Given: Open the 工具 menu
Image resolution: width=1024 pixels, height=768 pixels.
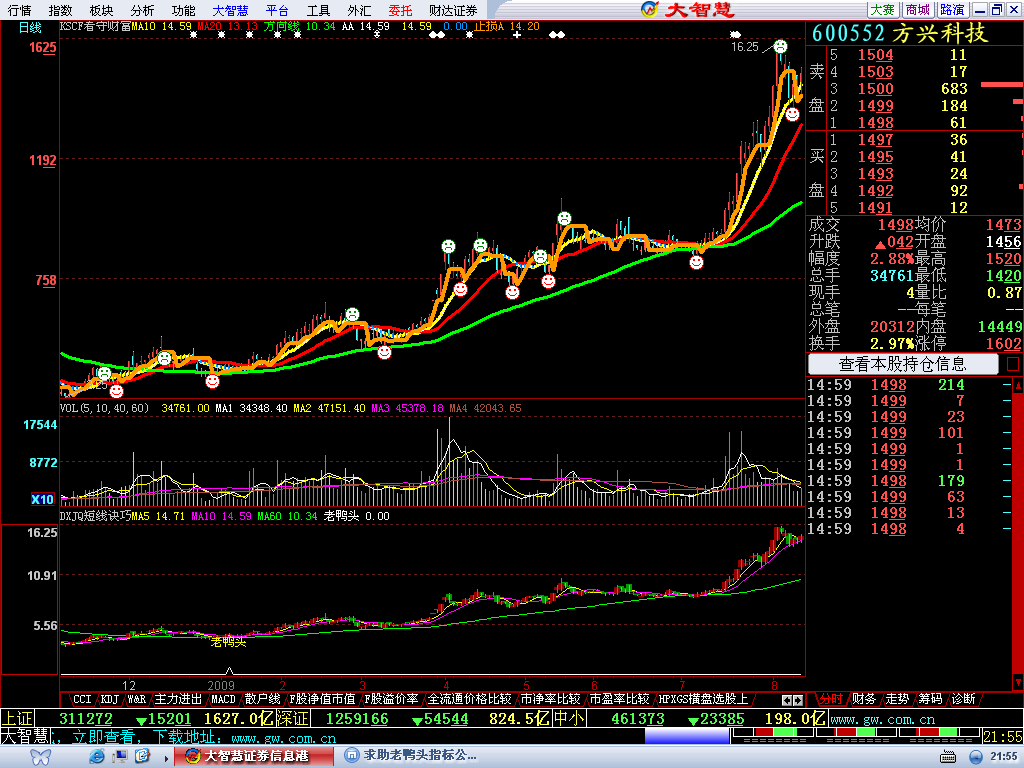Looking at the screenshot, I should point(319,10).
